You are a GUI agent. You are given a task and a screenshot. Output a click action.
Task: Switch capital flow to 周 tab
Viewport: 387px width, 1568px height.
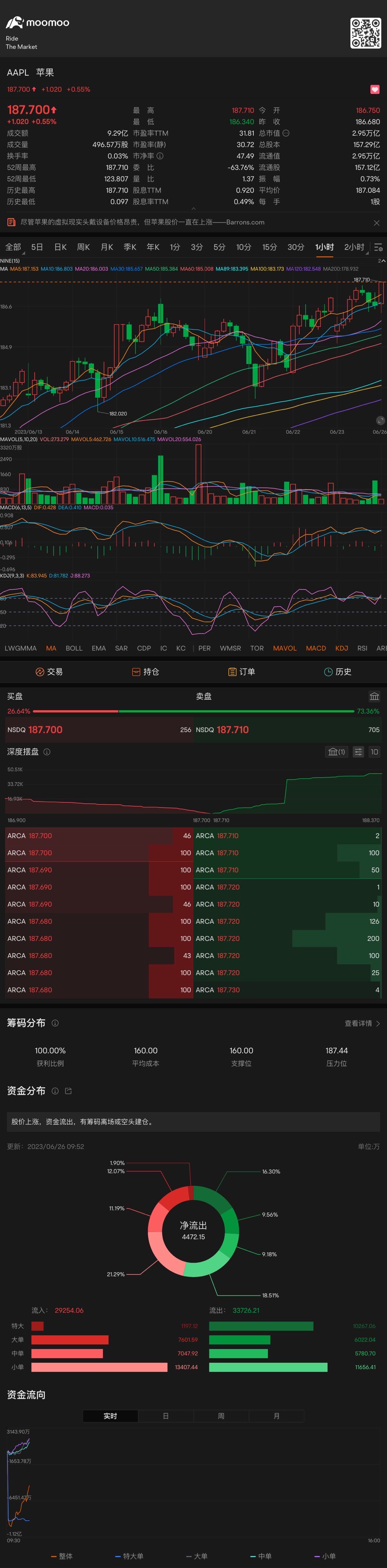click(221, 1416)
